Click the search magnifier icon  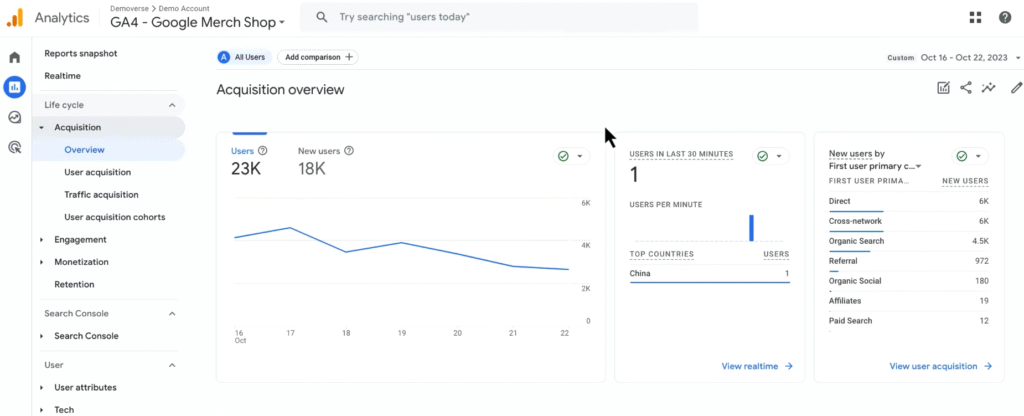(x=321, y=17)
